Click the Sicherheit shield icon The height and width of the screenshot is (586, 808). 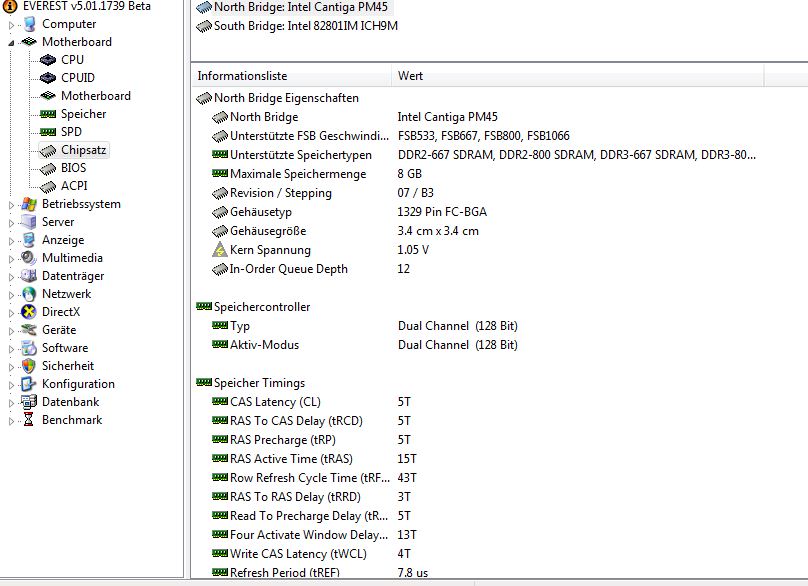click(29, 366)
